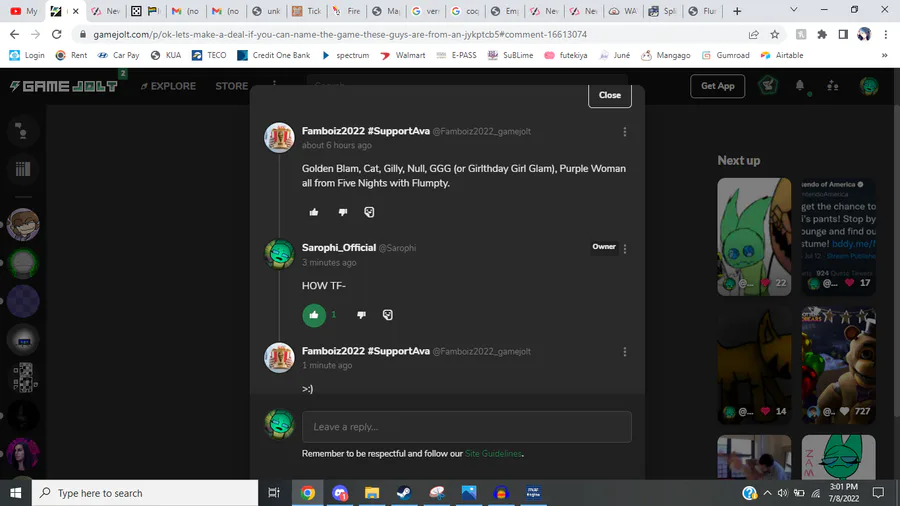Open options menu for Famboiz2022's top comment

pos(624,132)
